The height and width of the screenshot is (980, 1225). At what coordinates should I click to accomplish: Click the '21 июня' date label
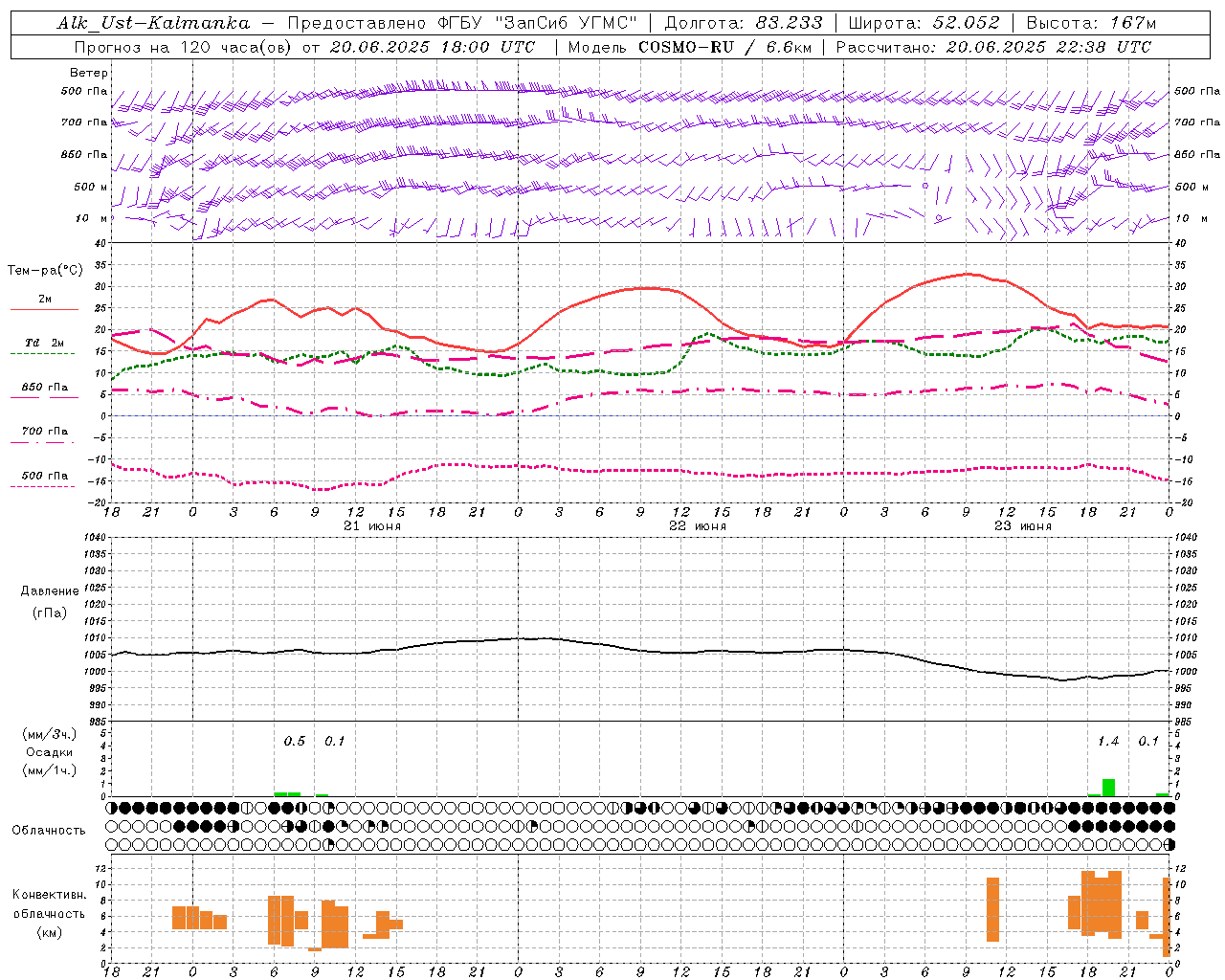pos(372,526)
